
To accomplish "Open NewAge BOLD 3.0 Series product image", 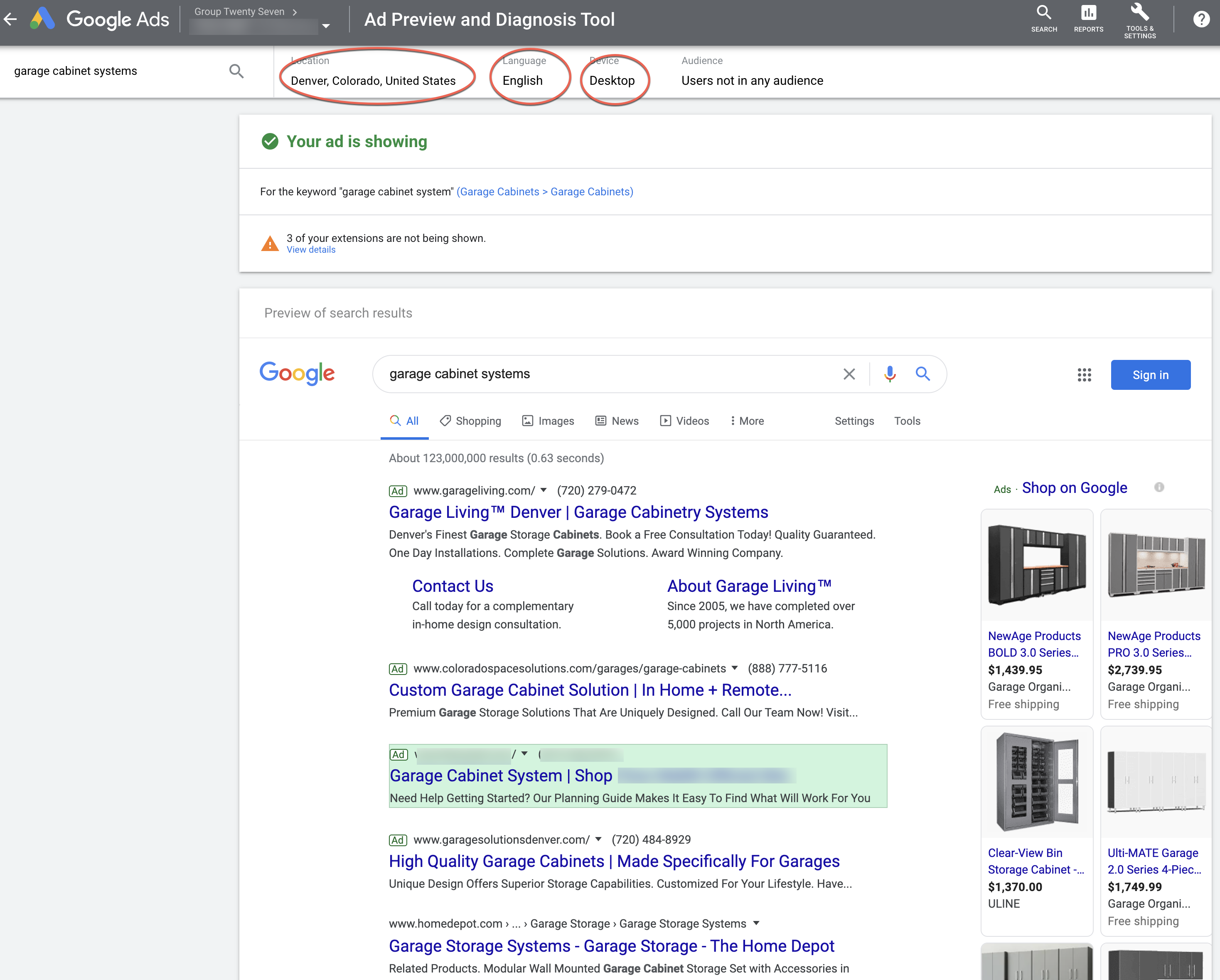I will click(x=1037, y=565).
